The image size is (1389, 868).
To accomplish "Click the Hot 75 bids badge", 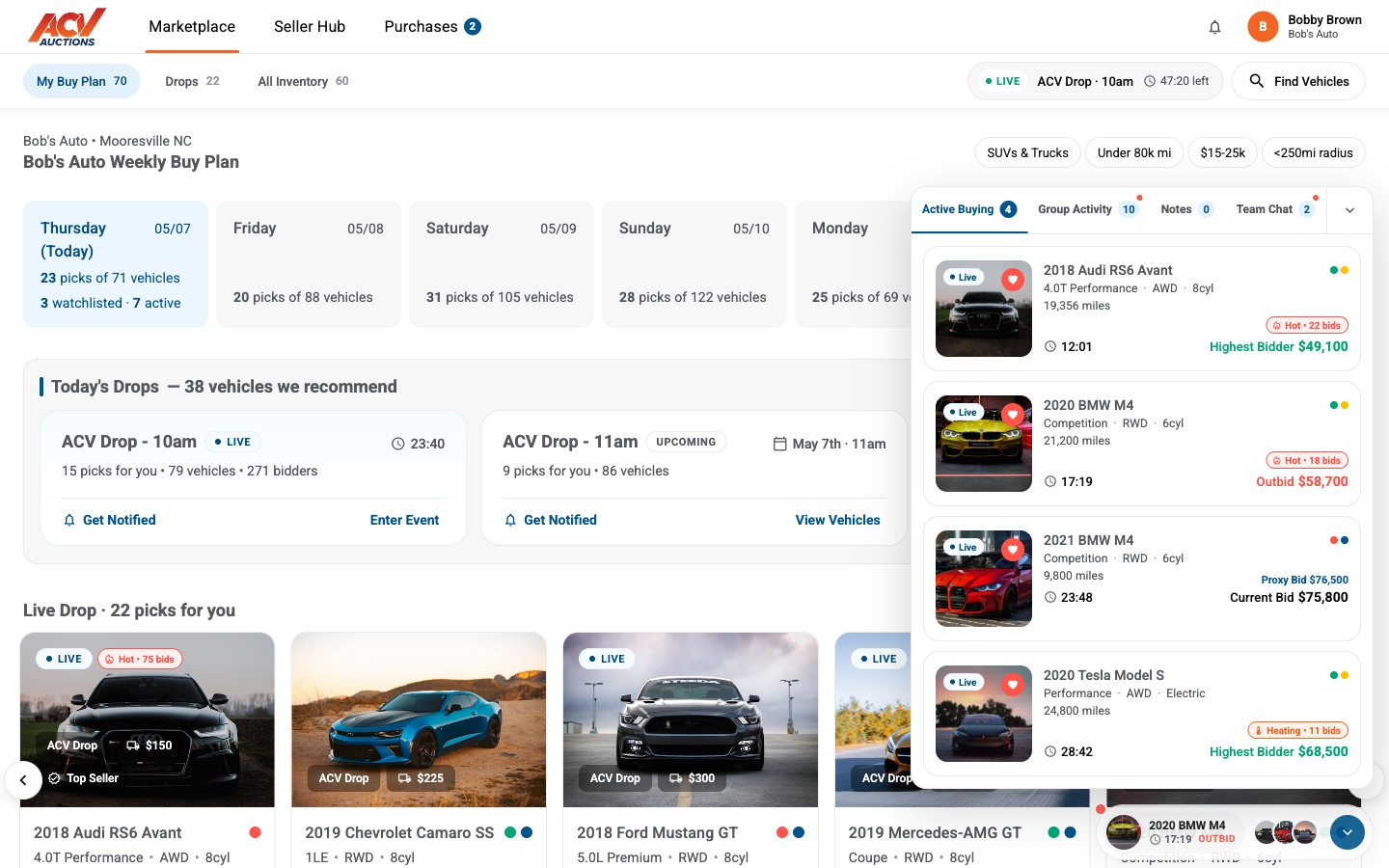I will tap(140, 659).
